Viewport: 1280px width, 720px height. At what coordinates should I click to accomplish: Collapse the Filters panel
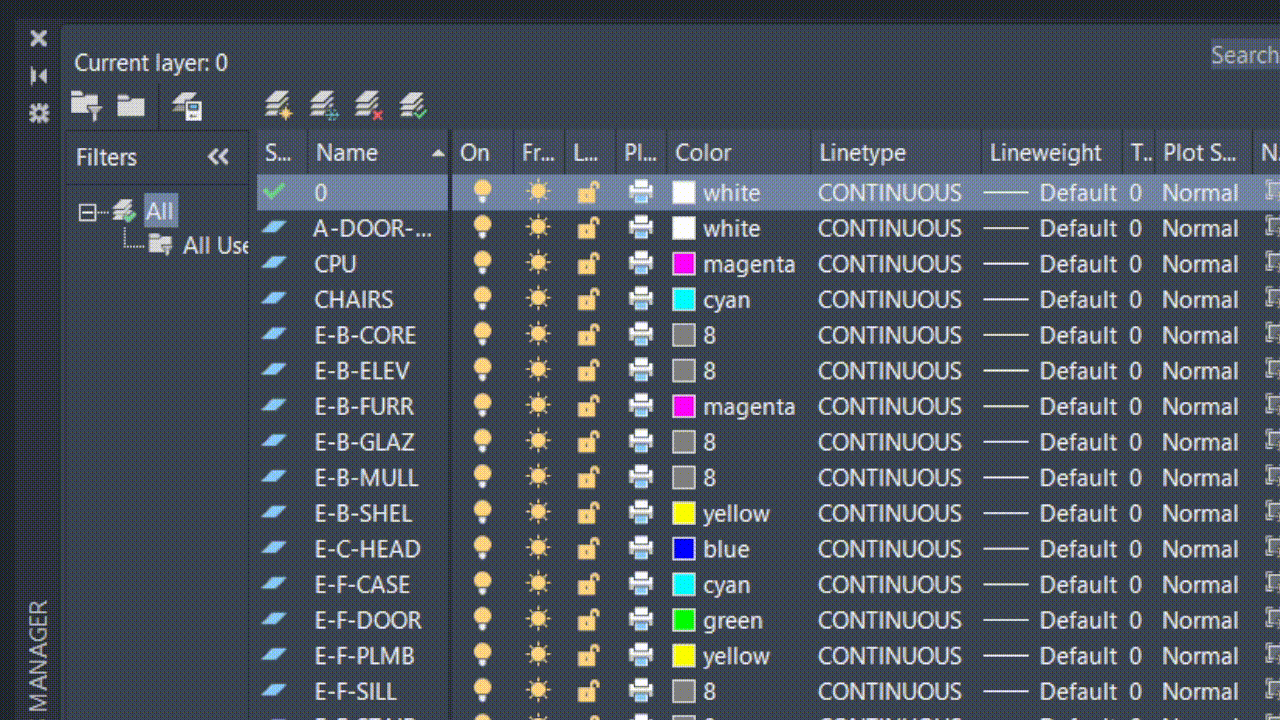[x=218, y=157]
